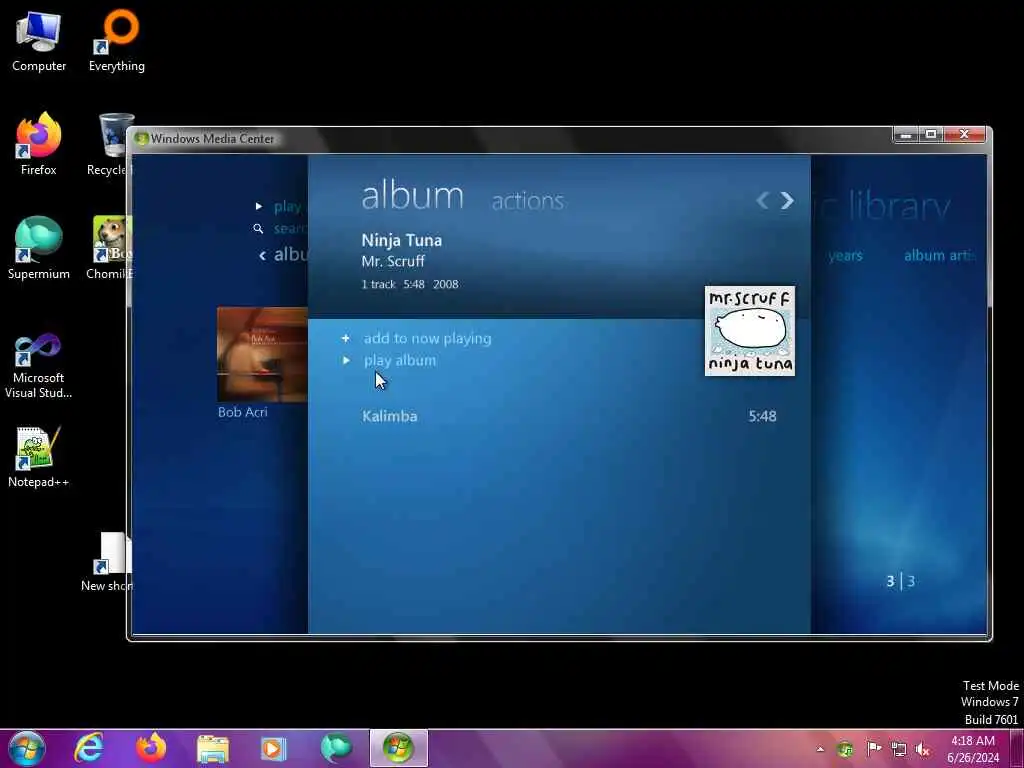Screen dimensions: 1024x768
Task: Click the Bob Acri album thumbnail behind
Action: [x=263, y=354]
